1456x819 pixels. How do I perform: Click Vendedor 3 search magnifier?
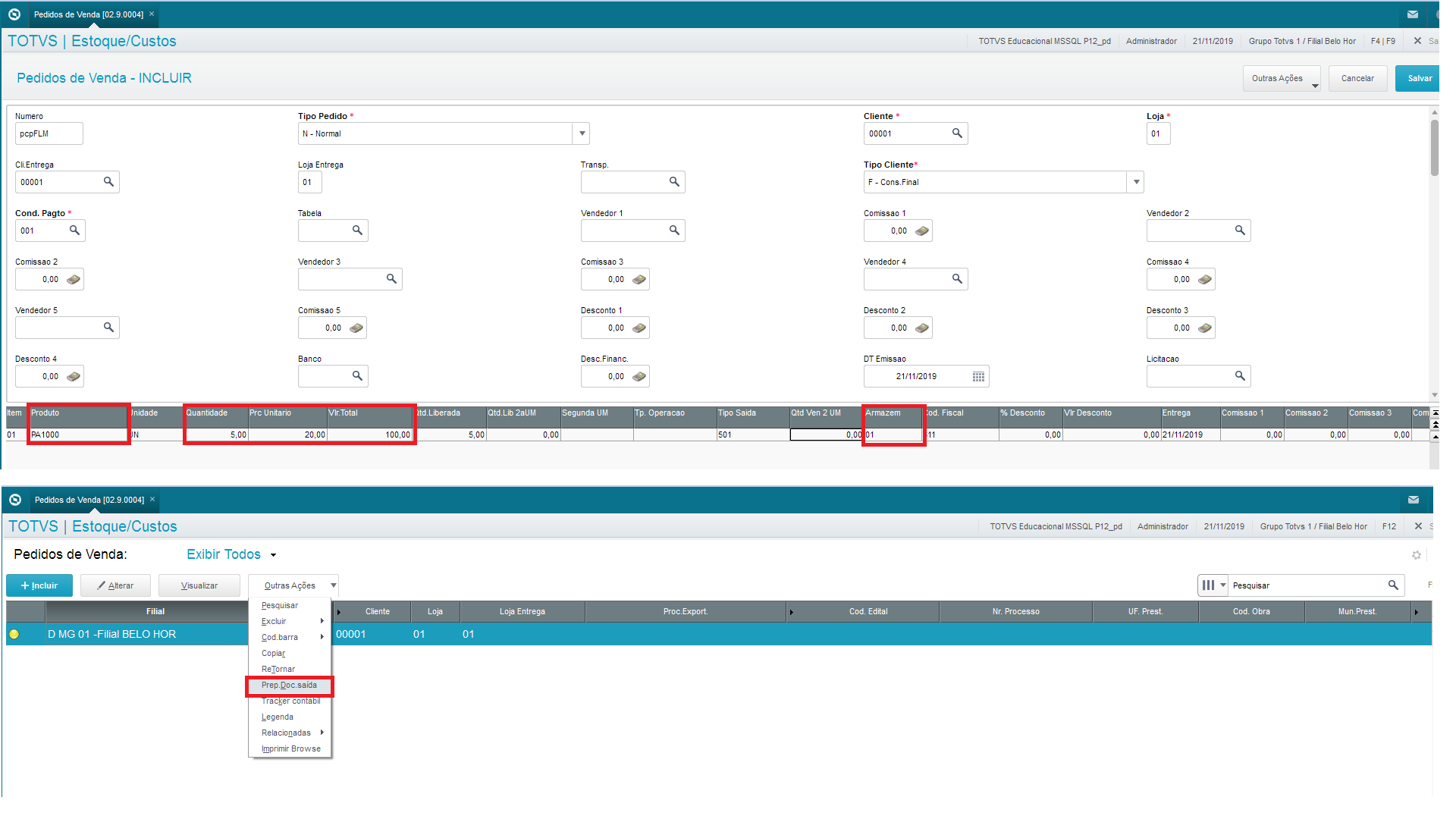coord(391,279)
